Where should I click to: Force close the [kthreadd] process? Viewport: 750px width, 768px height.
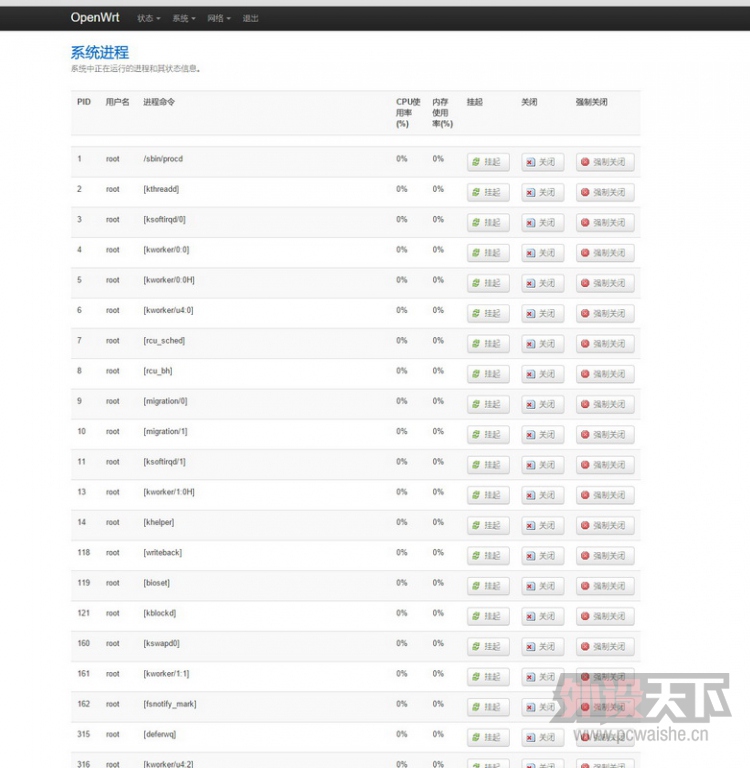point(605,192)
